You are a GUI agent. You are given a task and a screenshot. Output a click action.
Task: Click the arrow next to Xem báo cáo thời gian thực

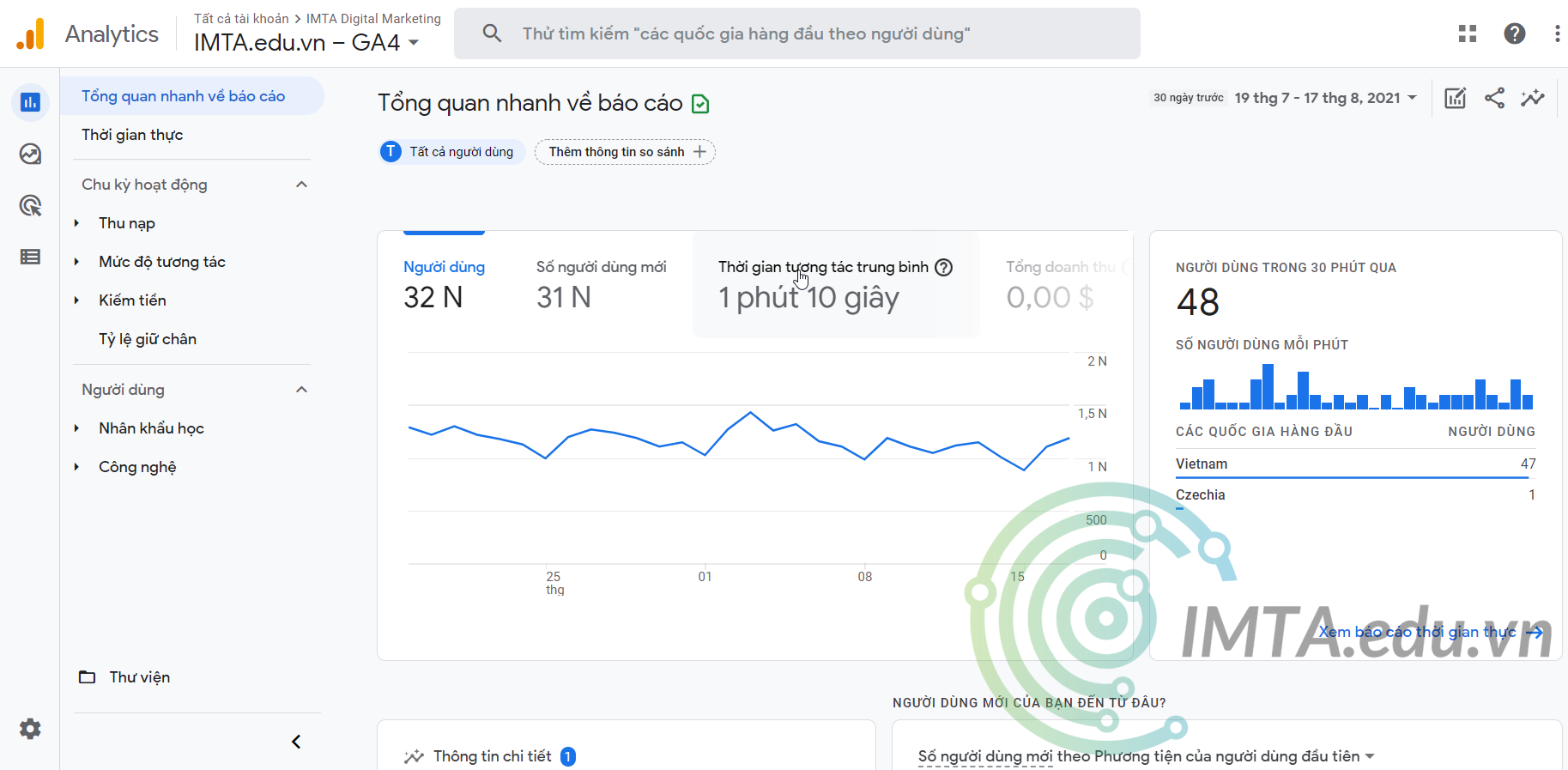[1534, 633]
